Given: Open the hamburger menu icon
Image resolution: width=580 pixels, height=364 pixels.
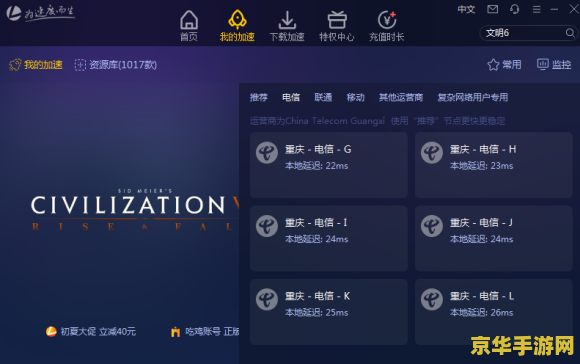Looking at the screenshot, I should (536, 9).
